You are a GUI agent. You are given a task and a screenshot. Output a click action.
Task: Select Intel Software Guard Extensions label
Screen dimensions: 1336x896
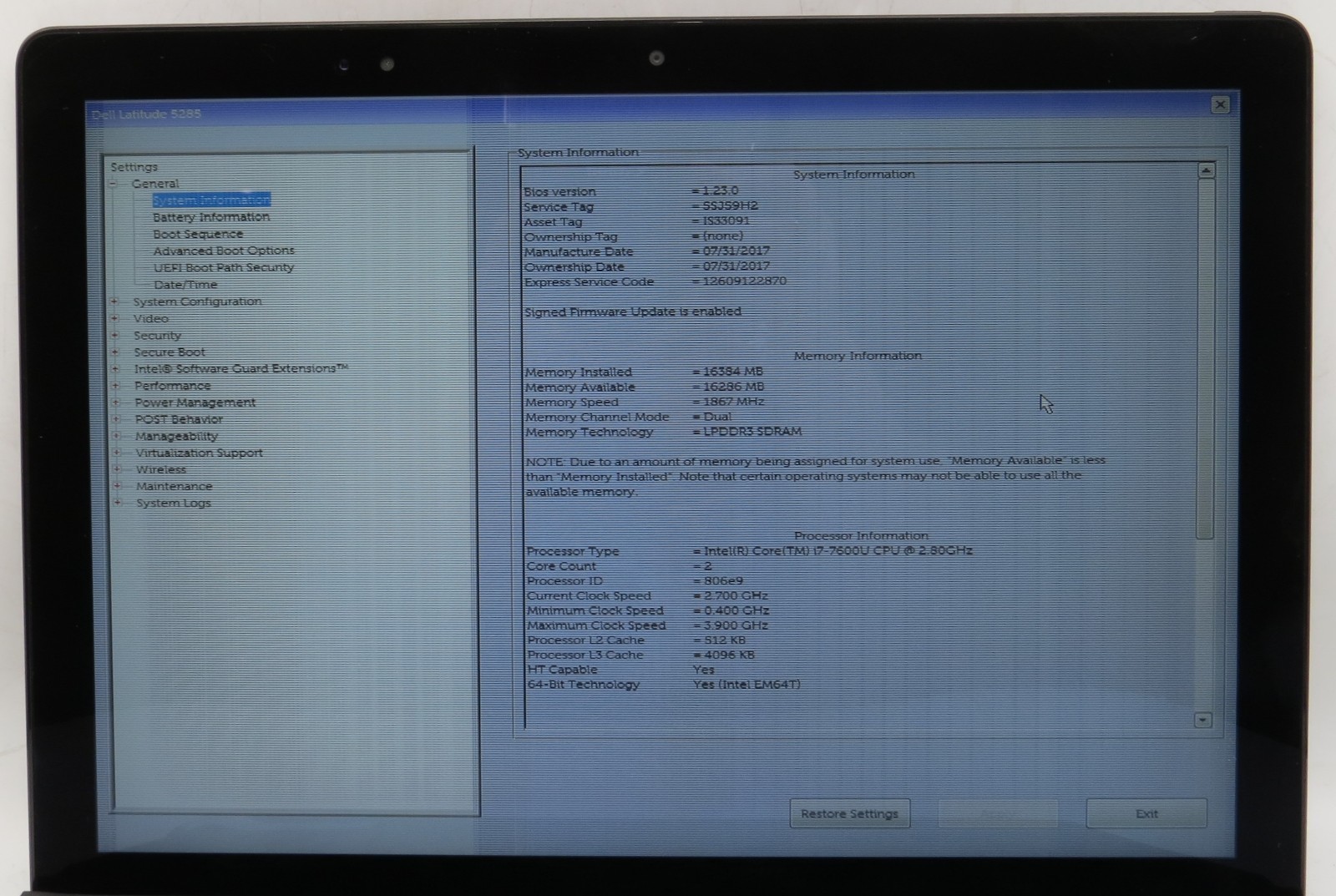[x=241, y=368]
